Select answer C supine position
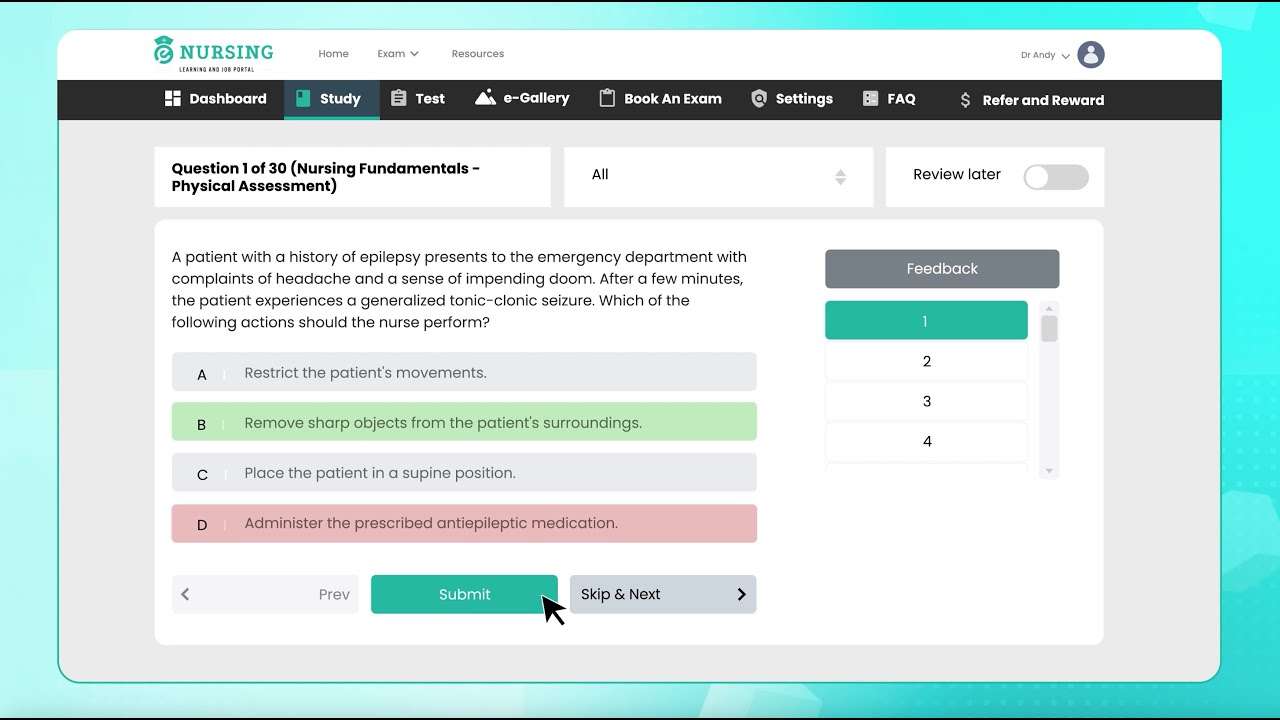 click(x=464, y=472)
